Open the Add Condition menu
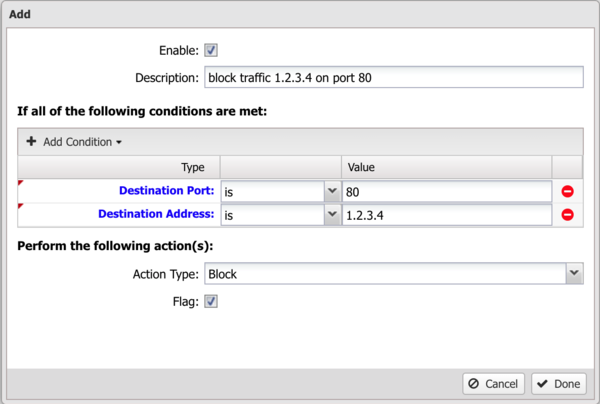600x404 pixels. pyautogui.click(x=74, y=142)
